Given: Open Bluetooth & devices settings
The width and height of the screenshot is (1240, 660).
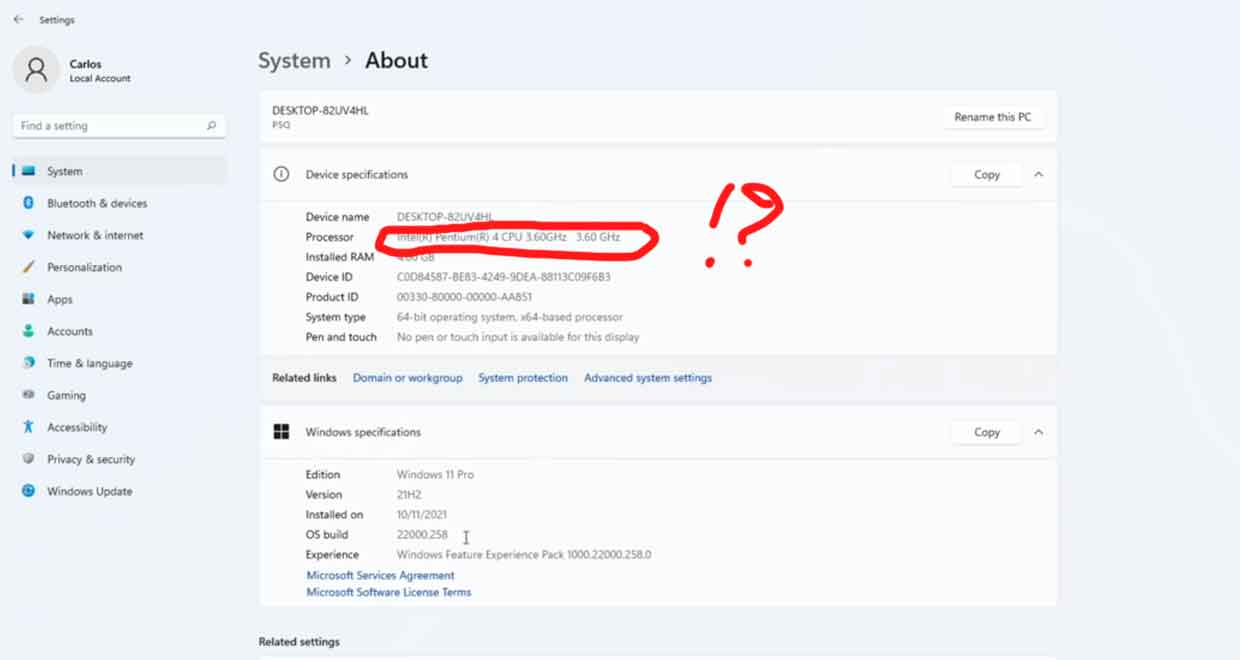Looking at the screenshot, I should [97, 203].
